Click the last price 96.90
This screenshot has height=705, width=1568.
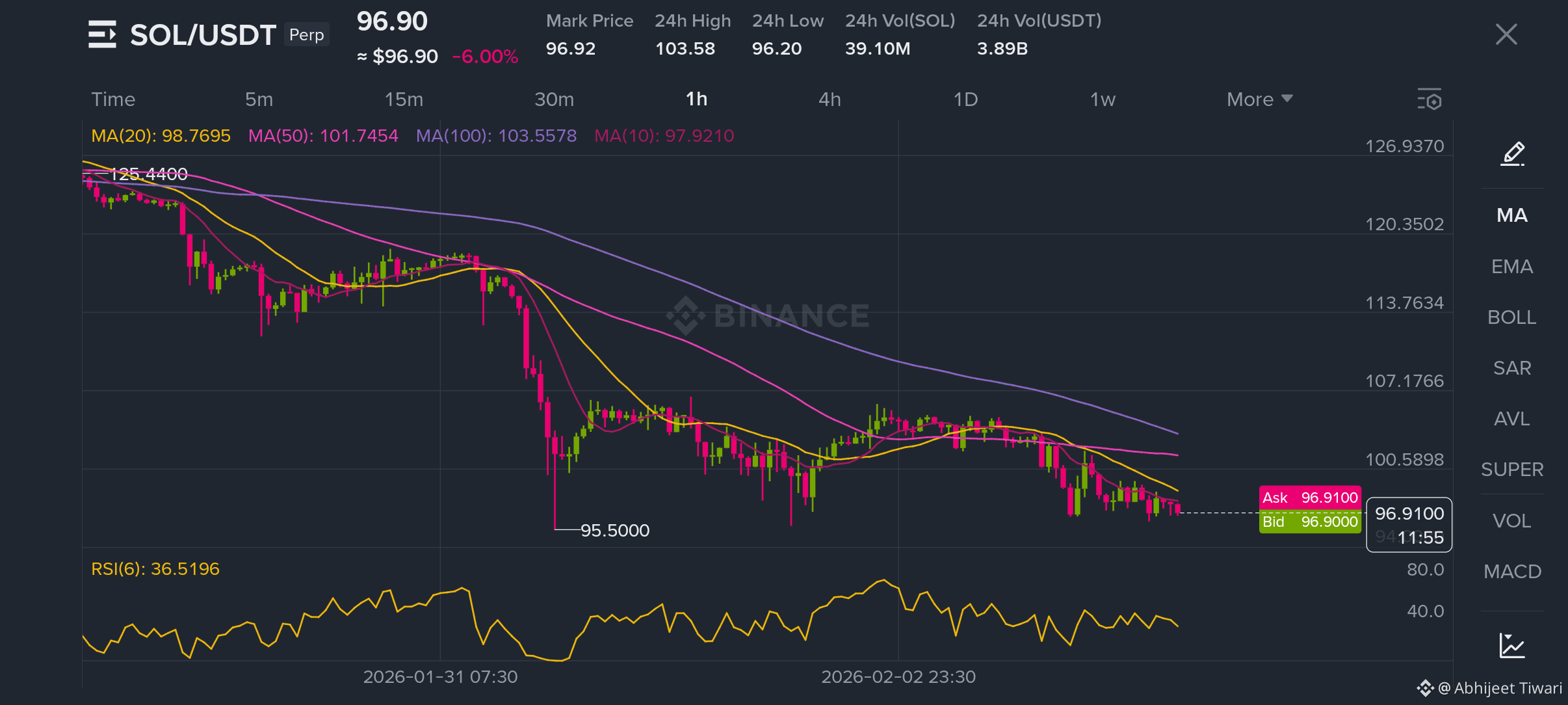392,21
